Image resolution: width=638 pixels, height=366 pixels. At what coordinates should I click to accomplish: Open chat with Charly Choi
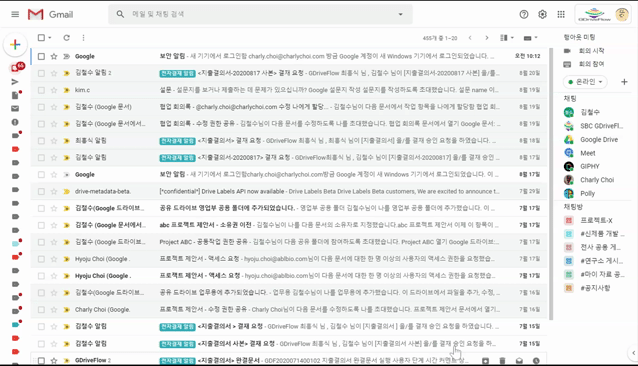597,180
